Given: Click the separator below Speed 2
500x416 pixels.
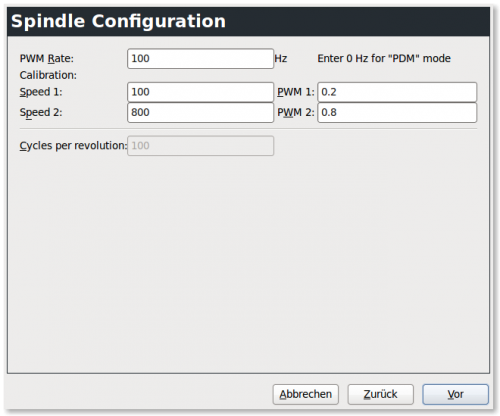Looking at the screenshot, I should [248, 129].
